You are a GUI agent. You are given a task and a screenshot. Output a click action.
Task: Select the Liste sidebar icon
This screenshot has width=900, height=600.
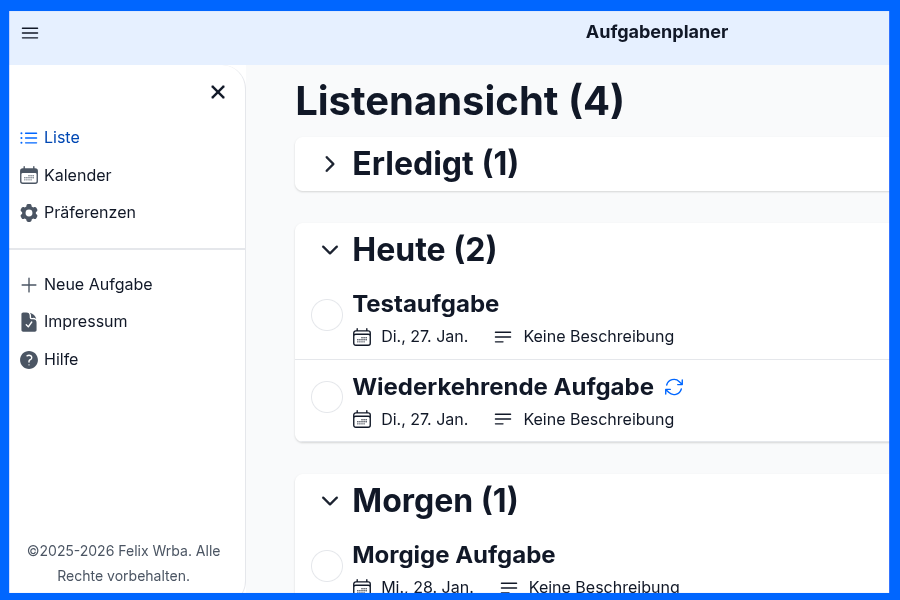(27, 137)
